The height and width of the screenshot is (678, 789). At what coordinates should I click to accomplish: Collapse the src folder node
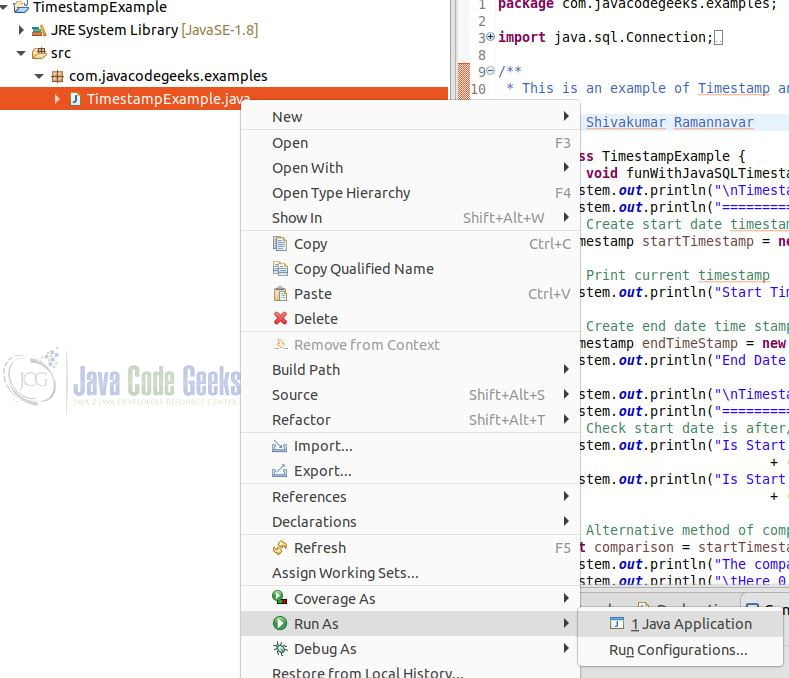pyautogui.click(x=21, y=53)
